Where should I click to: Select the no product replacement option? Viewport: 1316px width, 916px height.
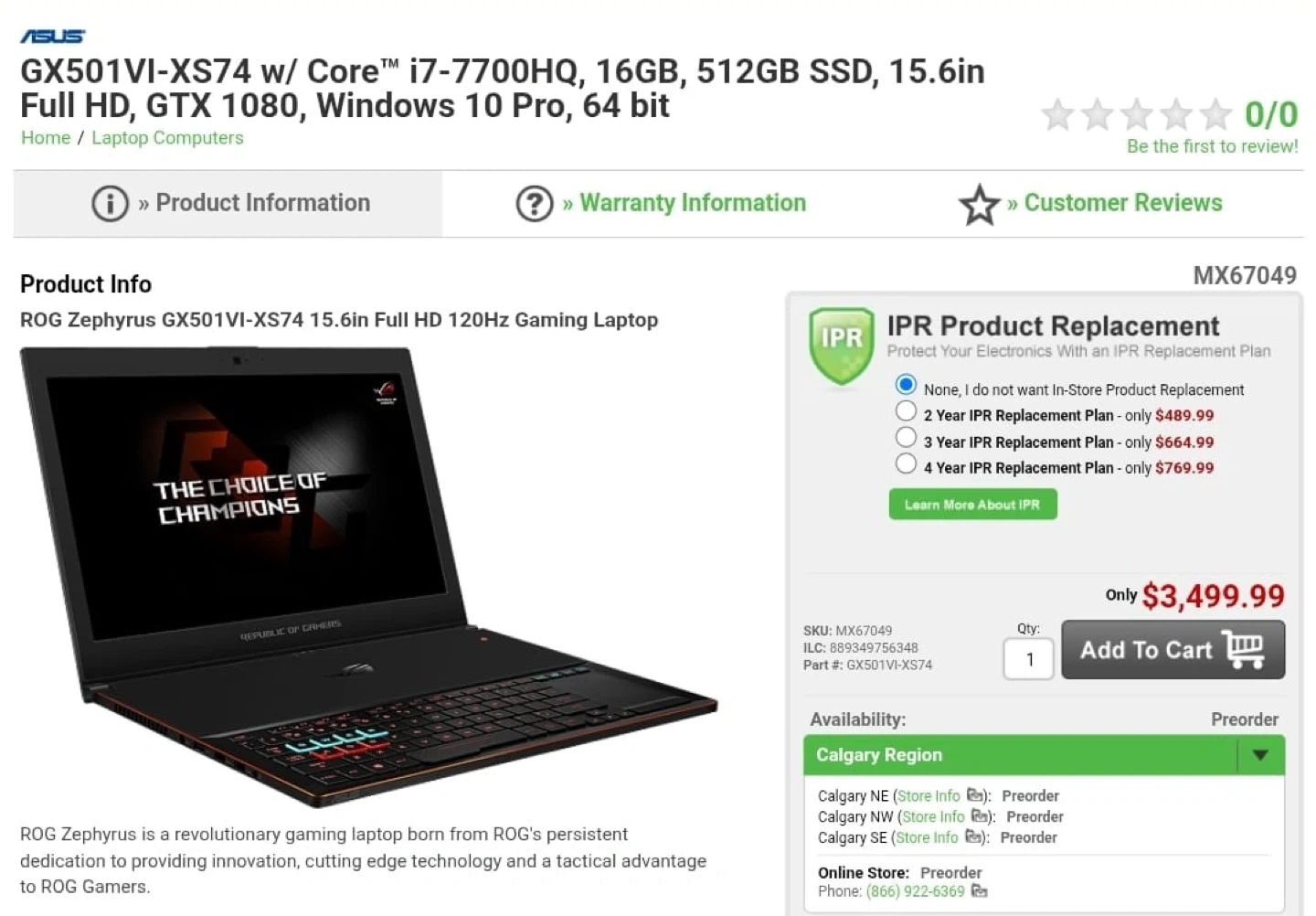(x=906, y=385)
